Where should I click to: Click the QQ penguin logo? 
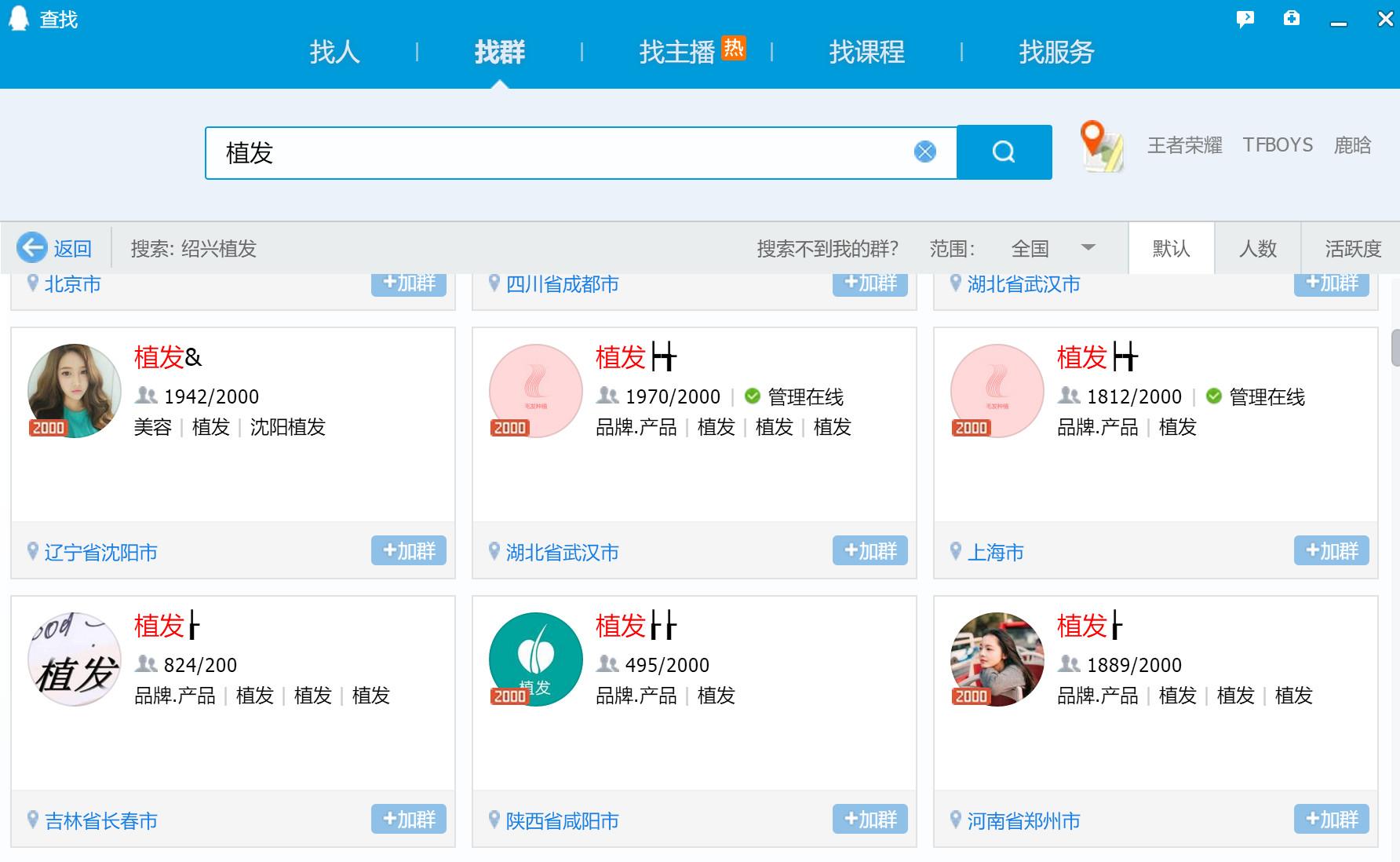(x=18, y=18)
